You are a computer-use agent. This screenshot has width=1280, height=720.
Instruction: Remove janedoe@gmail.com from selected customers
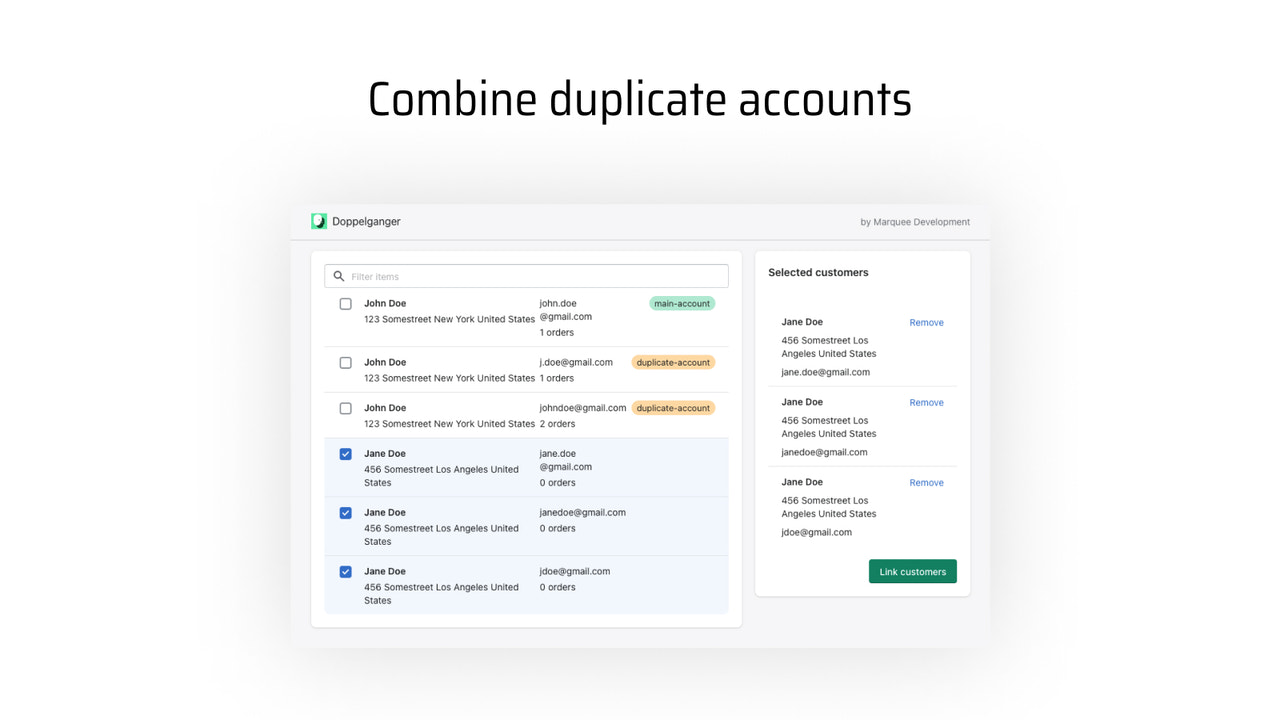click(x=926, y=402)
